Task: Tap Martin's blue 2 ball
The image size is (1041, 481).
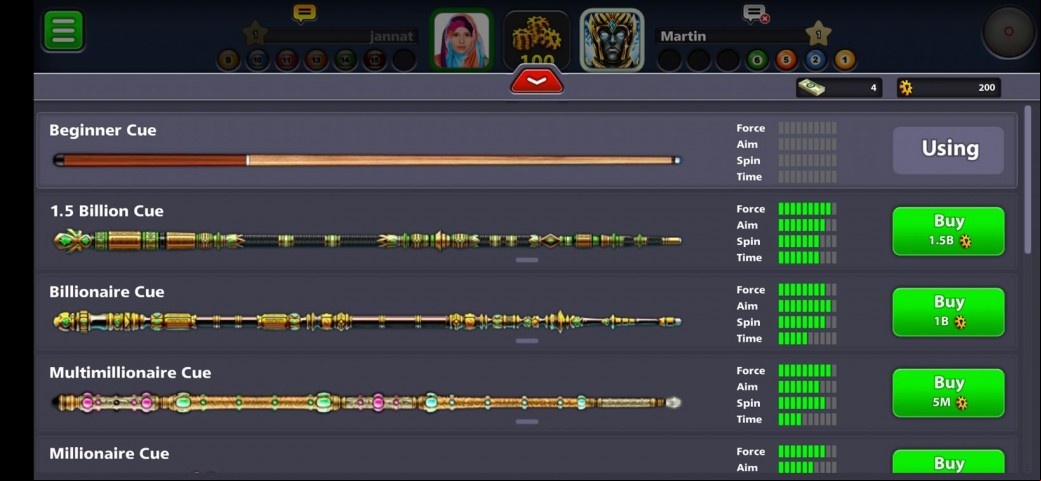Action: tap(815, 60)
